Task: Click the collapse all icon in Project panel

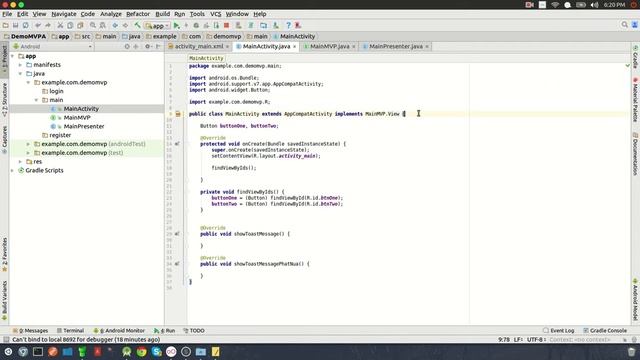Action: pyautogui.click(x=136, y=47)
